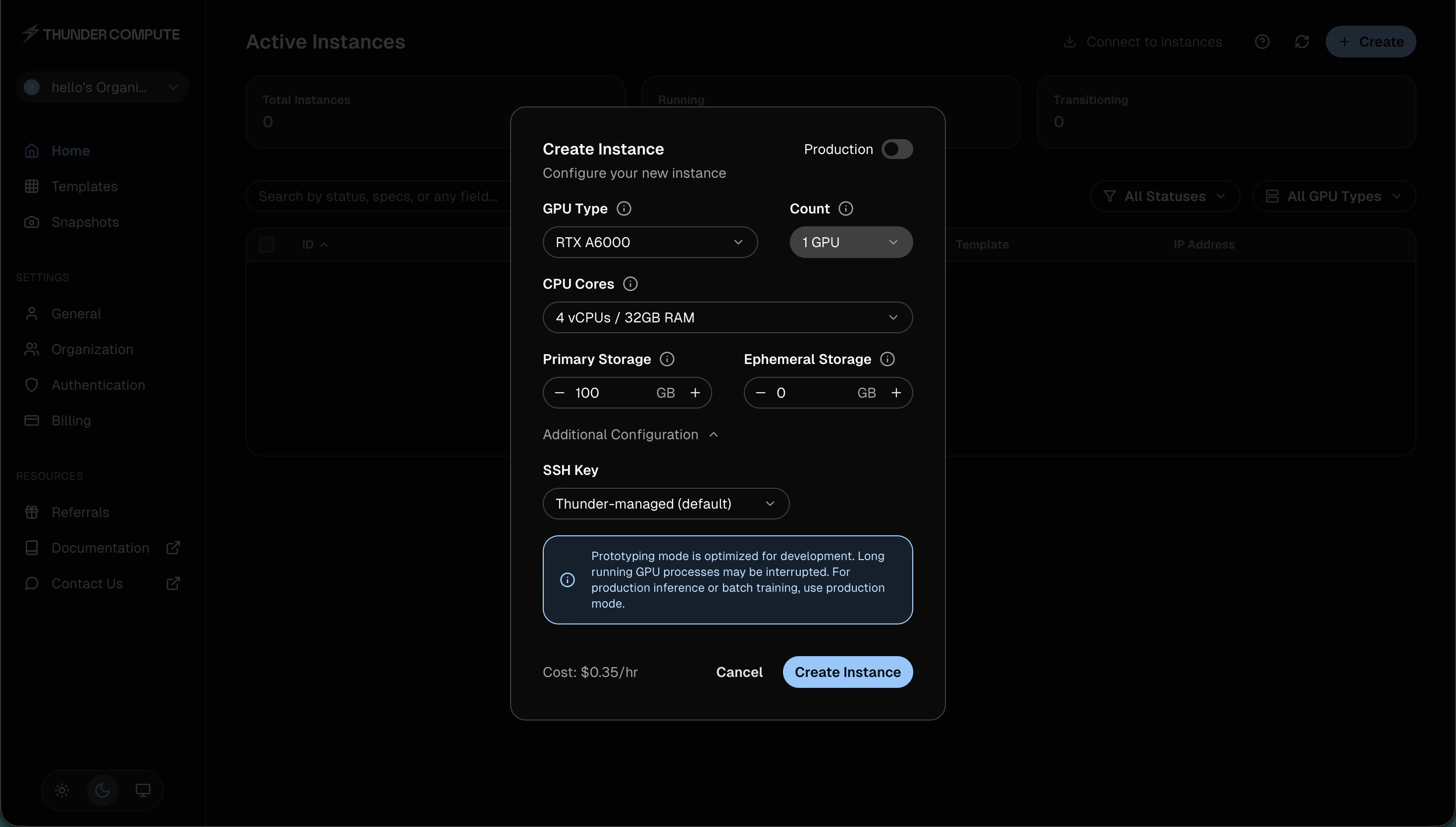This screenshot has width=1456, height=827.
Task: Click the Primary Storage info icon
Action: pyautogui.click(x=667, y=360)
